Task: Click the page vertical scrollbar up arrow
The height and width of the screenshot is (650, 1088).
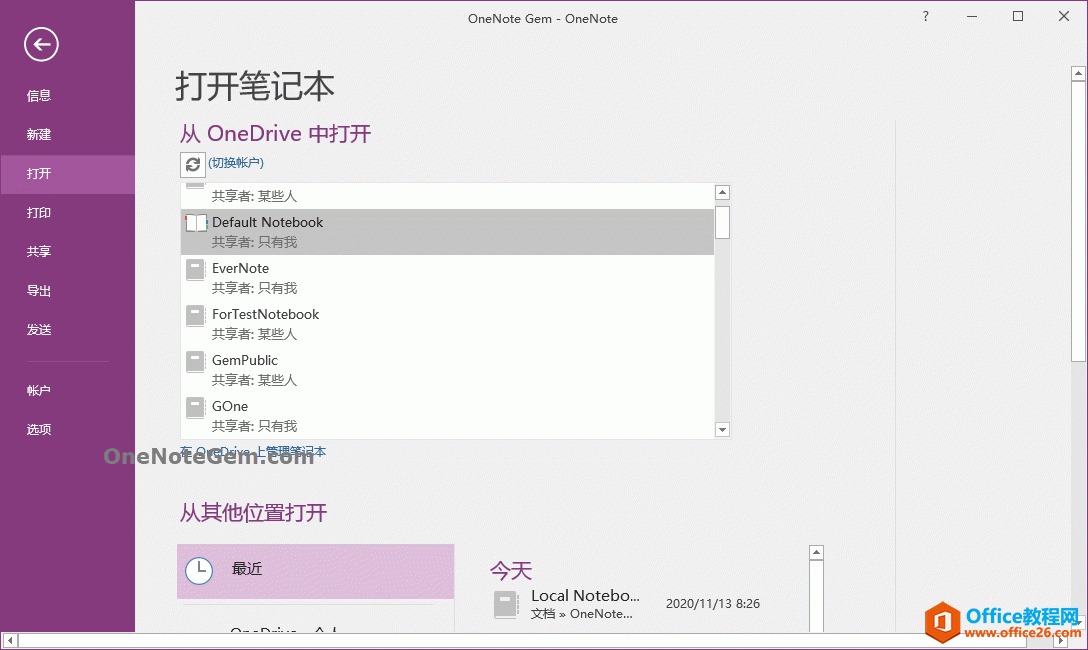Action: click(x=1078, y=73)
